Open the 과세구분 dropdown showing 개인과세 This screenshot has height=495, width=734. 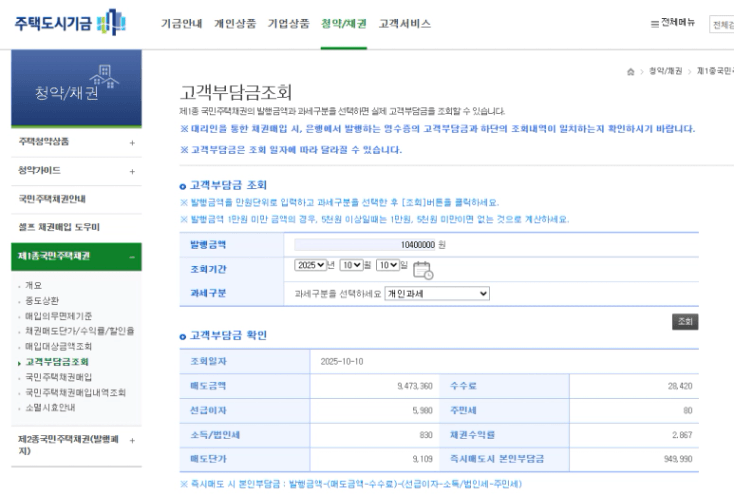click(438, 293)
